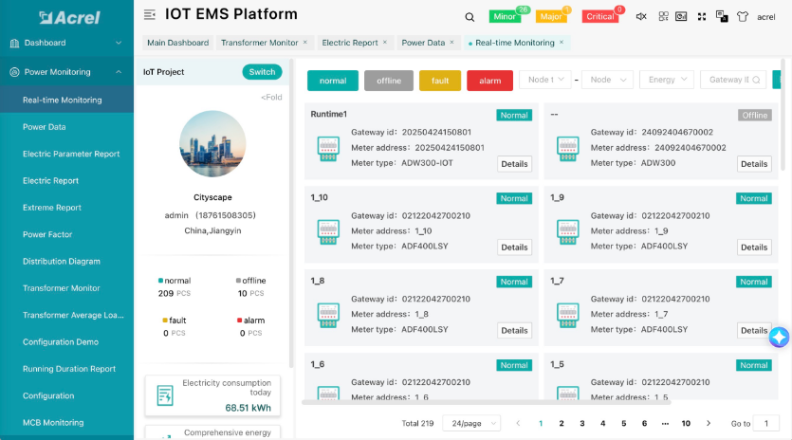792x440 pixels.
Task: Click the floating blue assistant icon
Action: tap(779, 338)
